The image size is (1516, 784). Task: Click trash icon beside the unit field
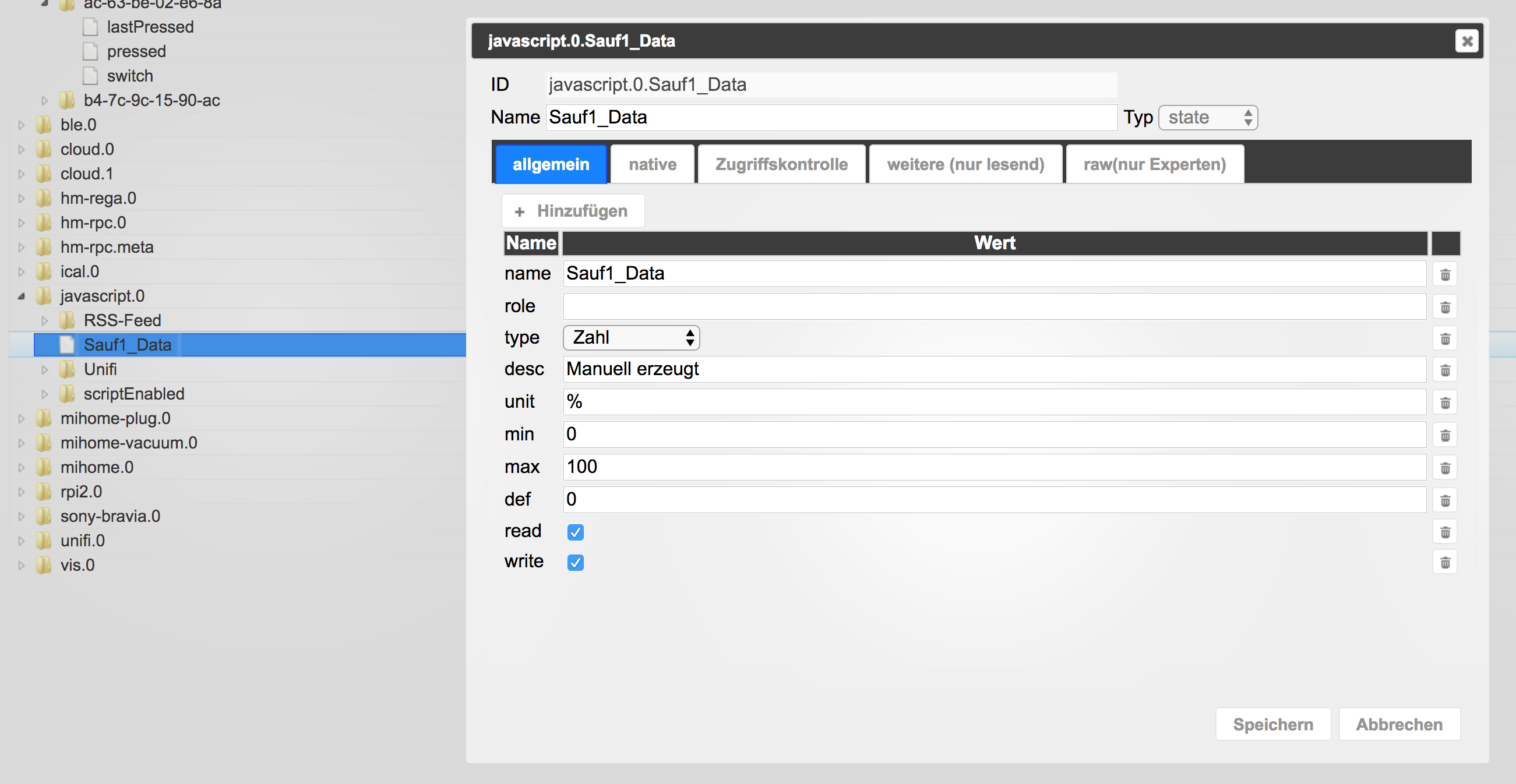[1445, 403]
